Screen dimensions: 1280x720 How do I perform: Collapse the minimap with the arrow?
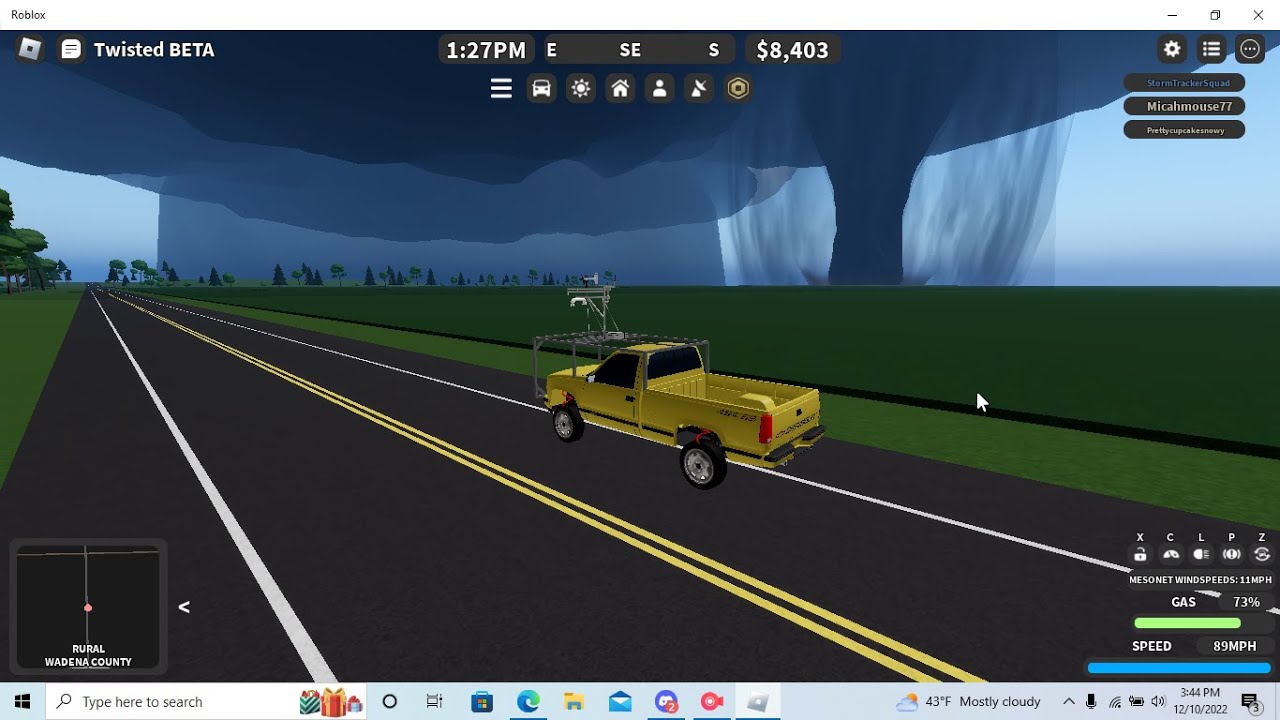click(x=184, y=607)
